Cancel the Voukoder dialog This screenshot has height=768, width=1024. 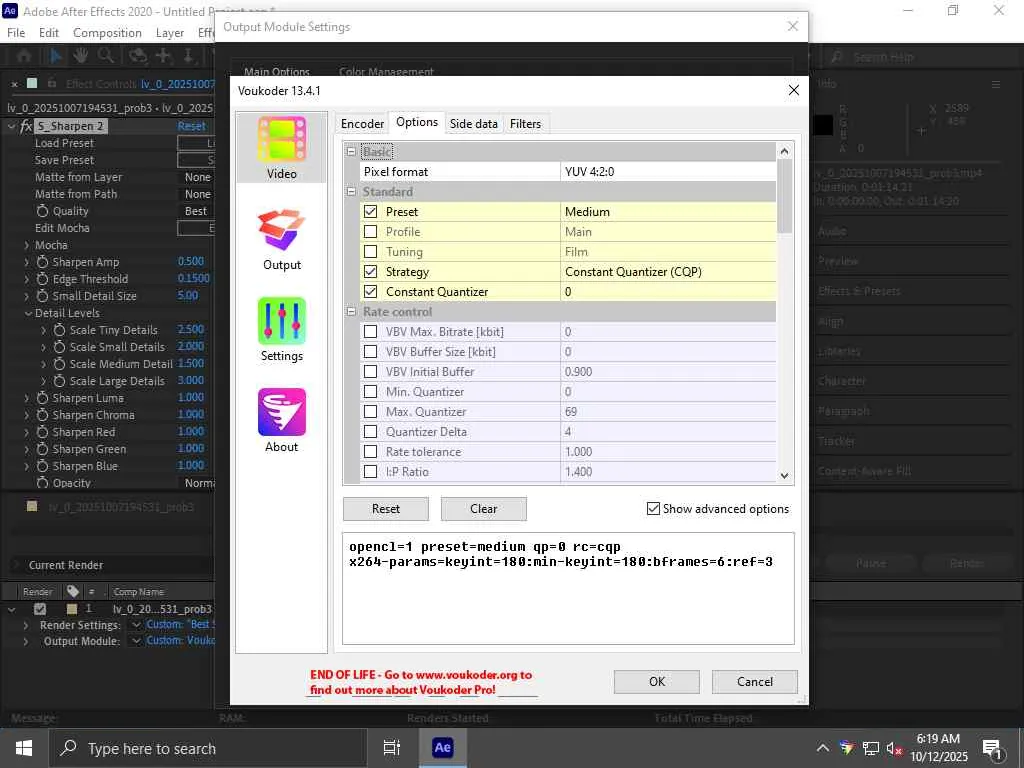755,681
